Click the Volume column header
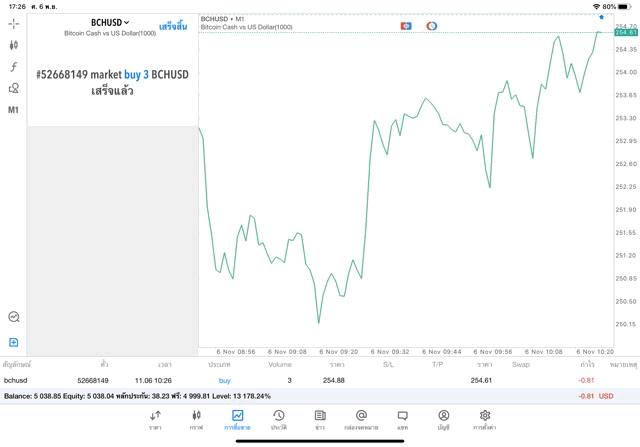The height and width of the screenshot is (447, 640). [280, 365]
